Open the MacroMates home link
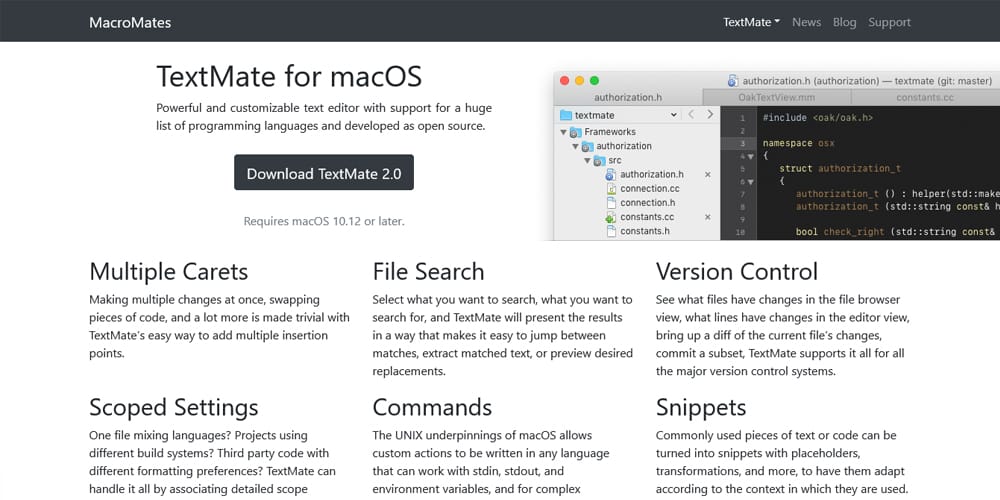This screenshot has height=500, width=1000. (130, 22)
